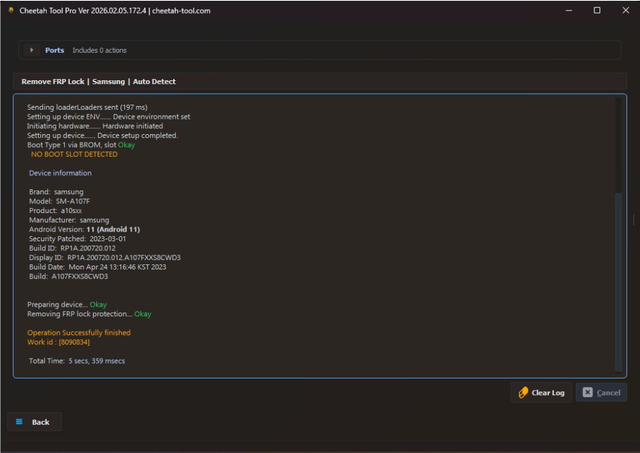The image size is (640, 453).
Task: Click the 'Build ID: RP1A.200720.012' line
Action: 72,248
